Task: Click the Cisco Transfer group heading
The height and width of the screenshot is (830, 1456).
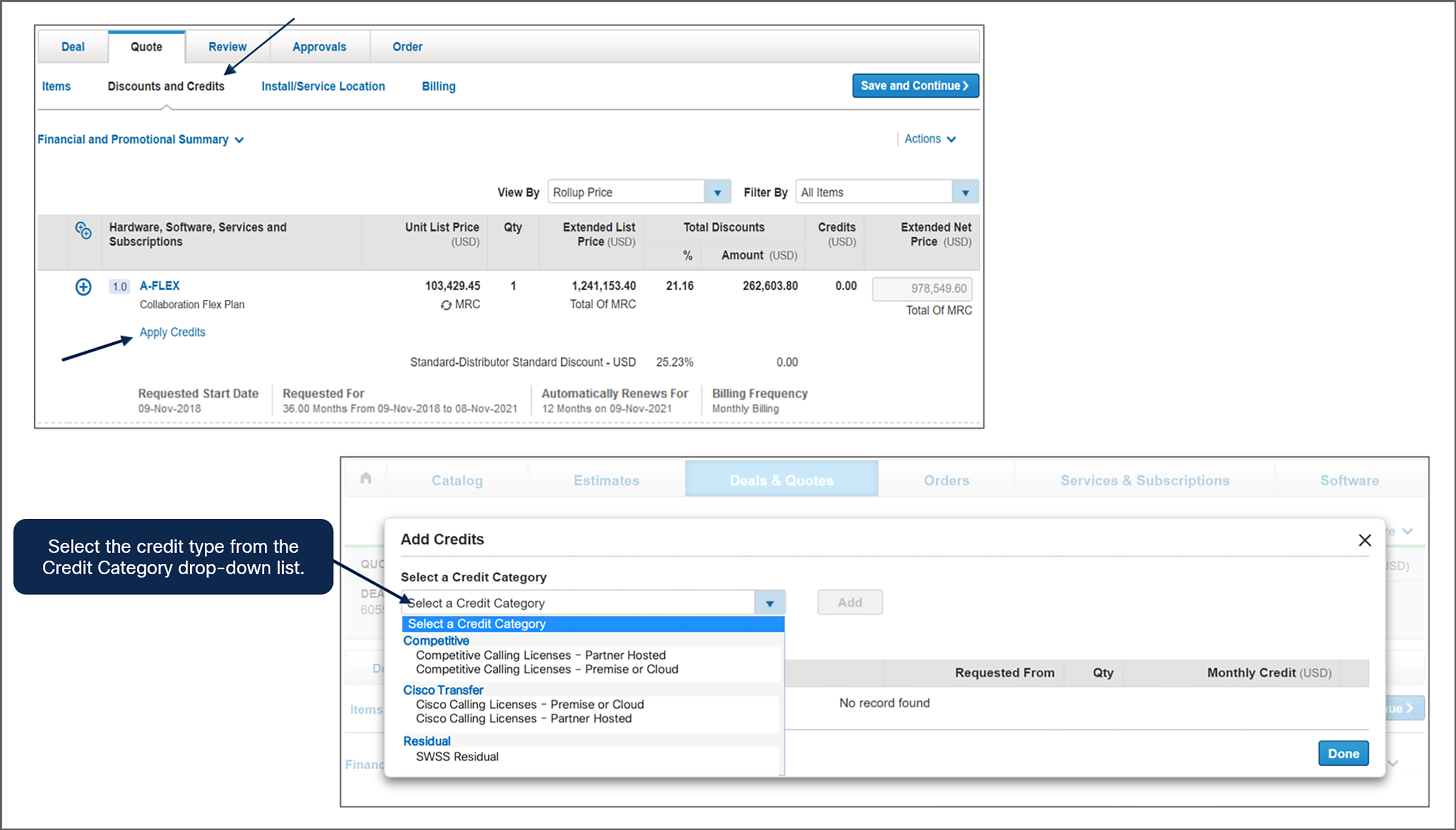Action: coord(443,691)
